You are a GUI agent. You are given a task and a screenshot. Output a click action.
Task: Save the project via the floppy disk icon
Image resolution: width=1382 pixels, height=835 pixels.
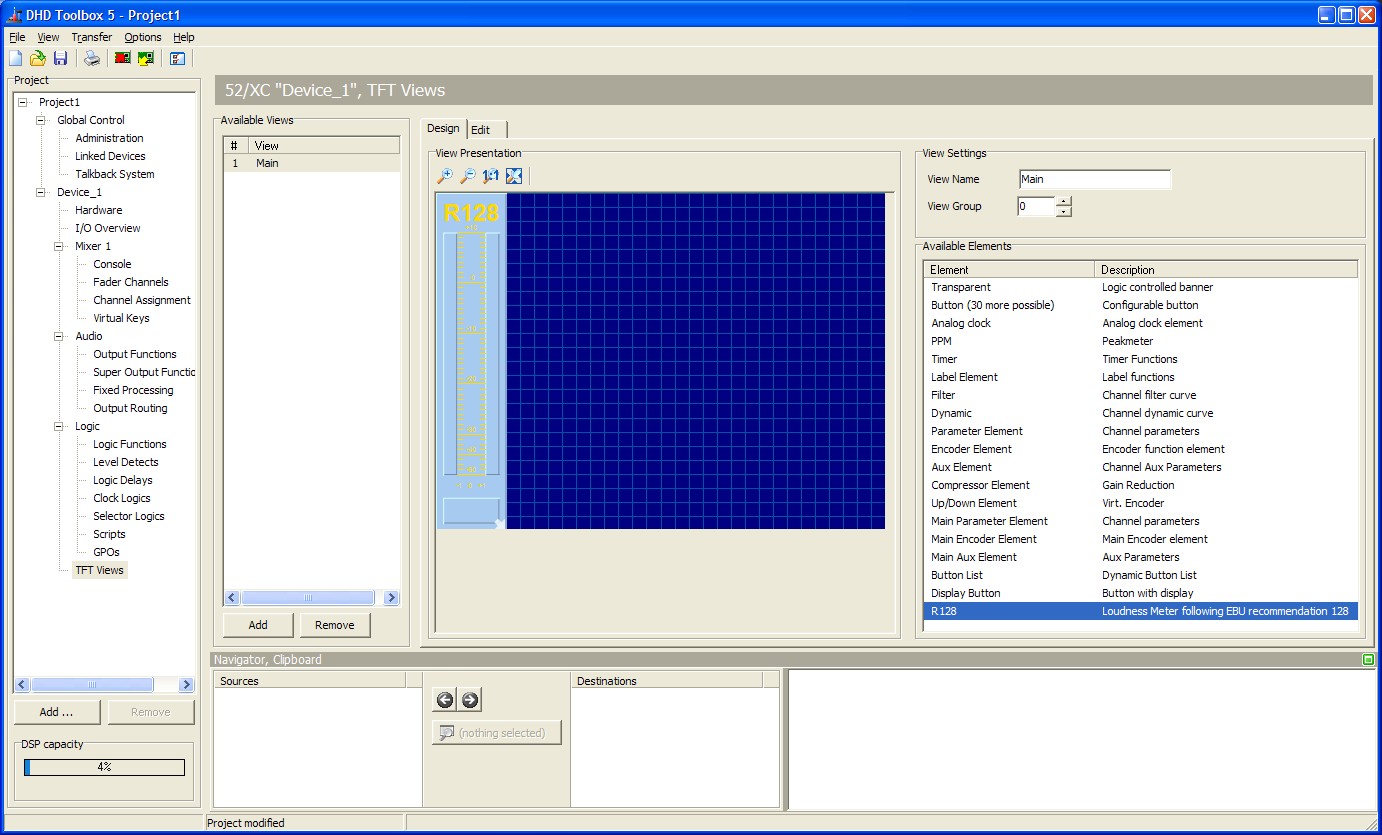point(61,58)
